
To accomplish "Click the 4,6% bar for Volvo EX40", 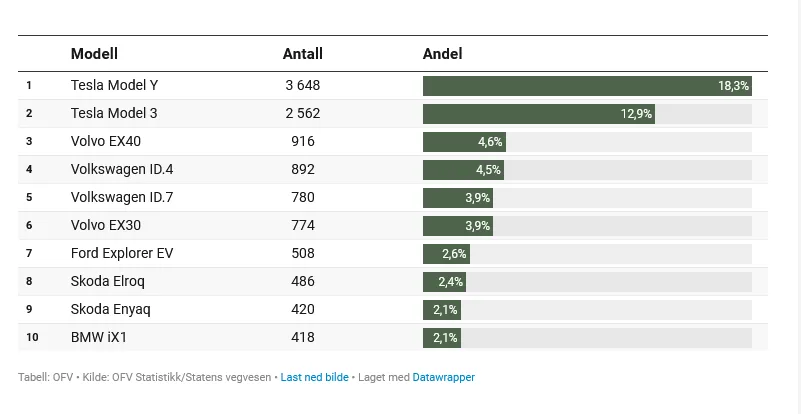I will [464, 142].
